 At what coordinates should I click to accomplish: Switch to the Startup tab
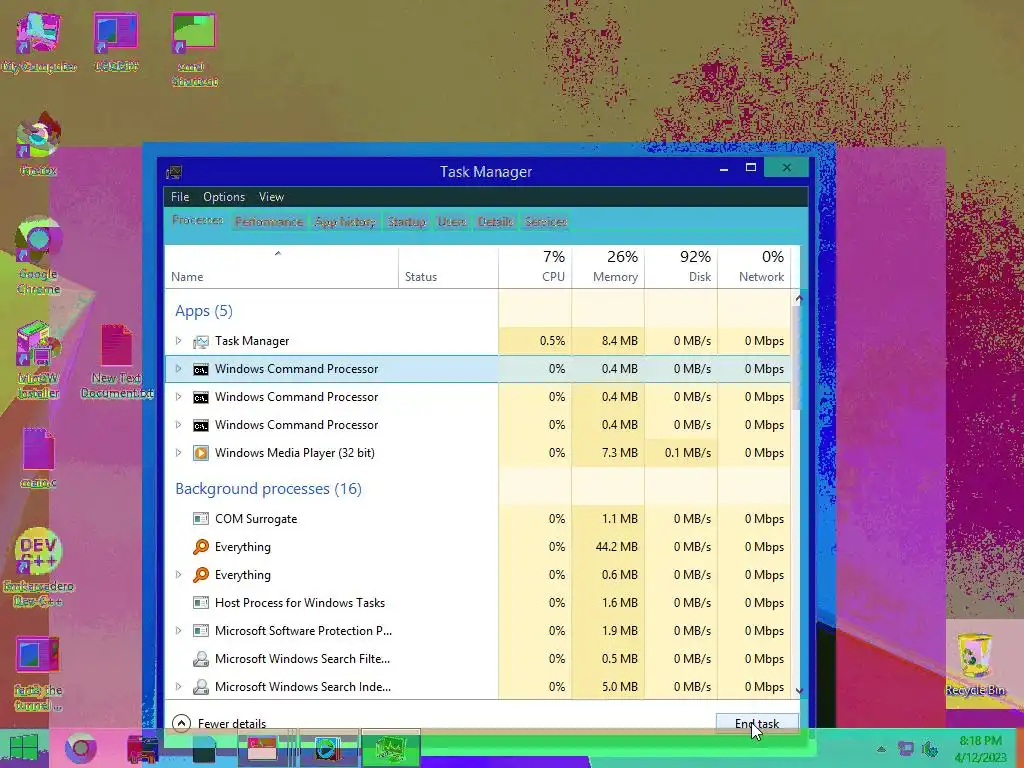(406, 222)
